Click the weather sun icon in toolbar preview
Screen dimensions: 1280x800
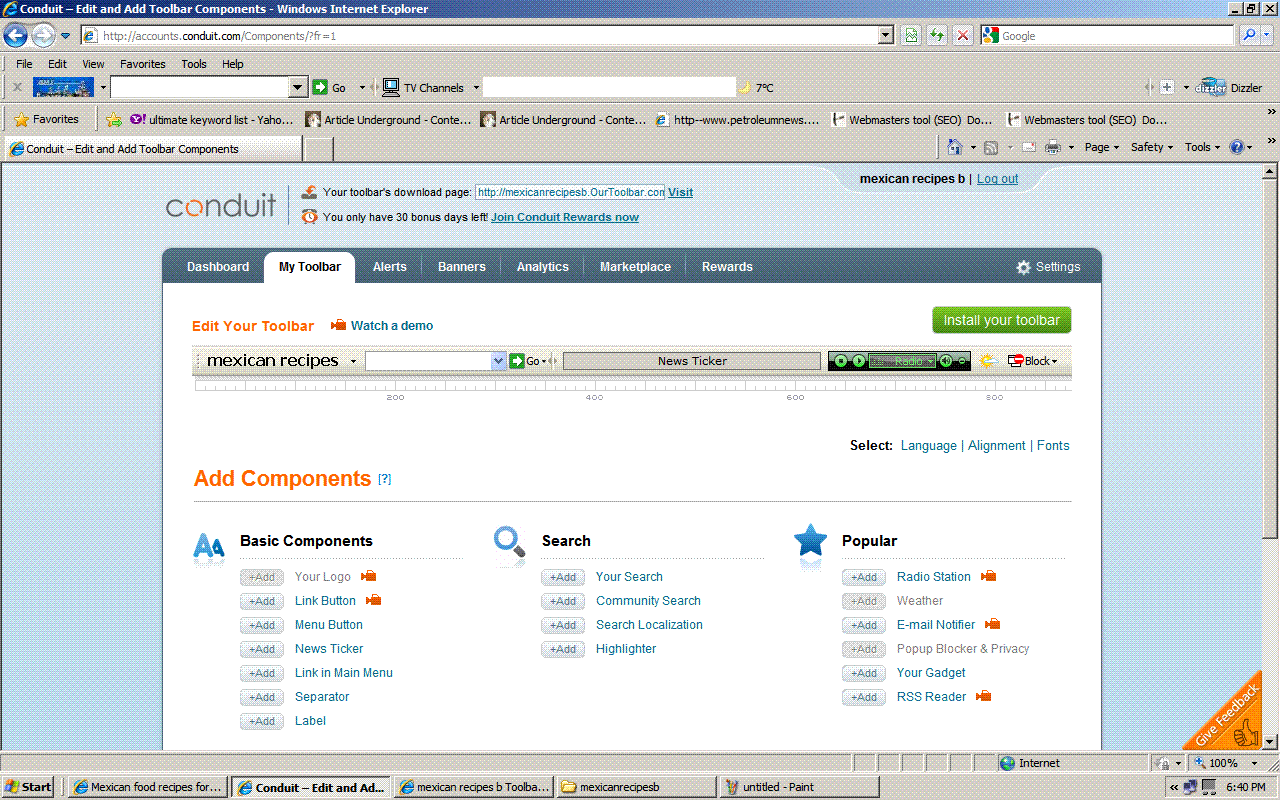988,361
